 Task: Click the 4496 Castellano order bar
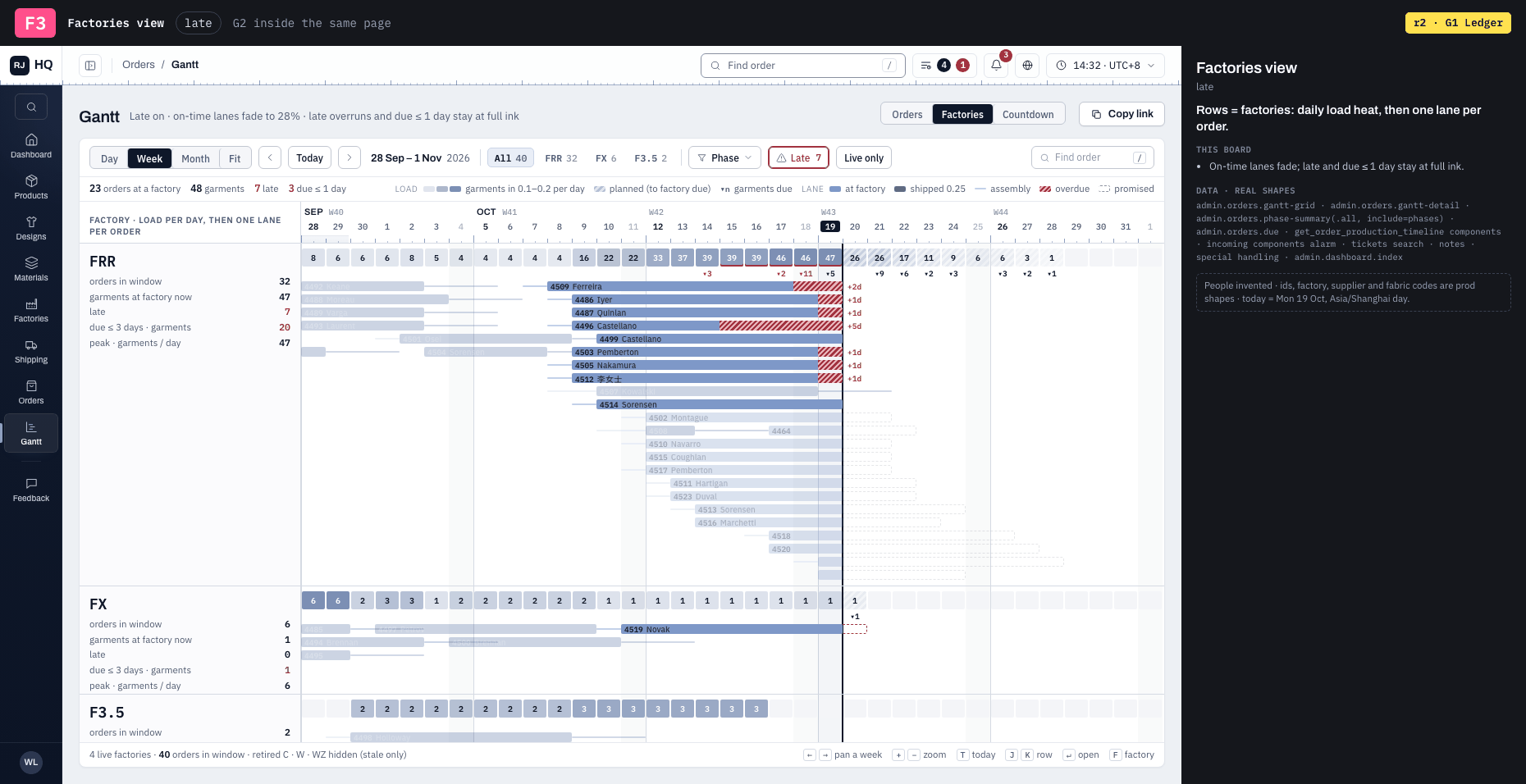707,326
